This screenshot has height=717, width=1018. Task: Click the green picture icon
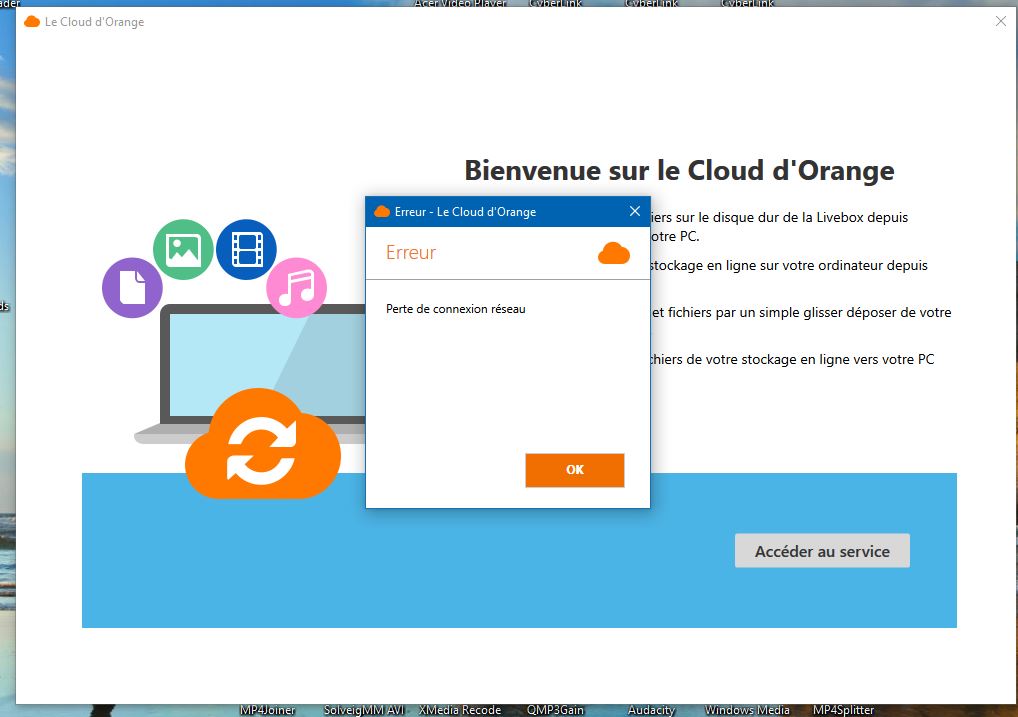point(183,249)
